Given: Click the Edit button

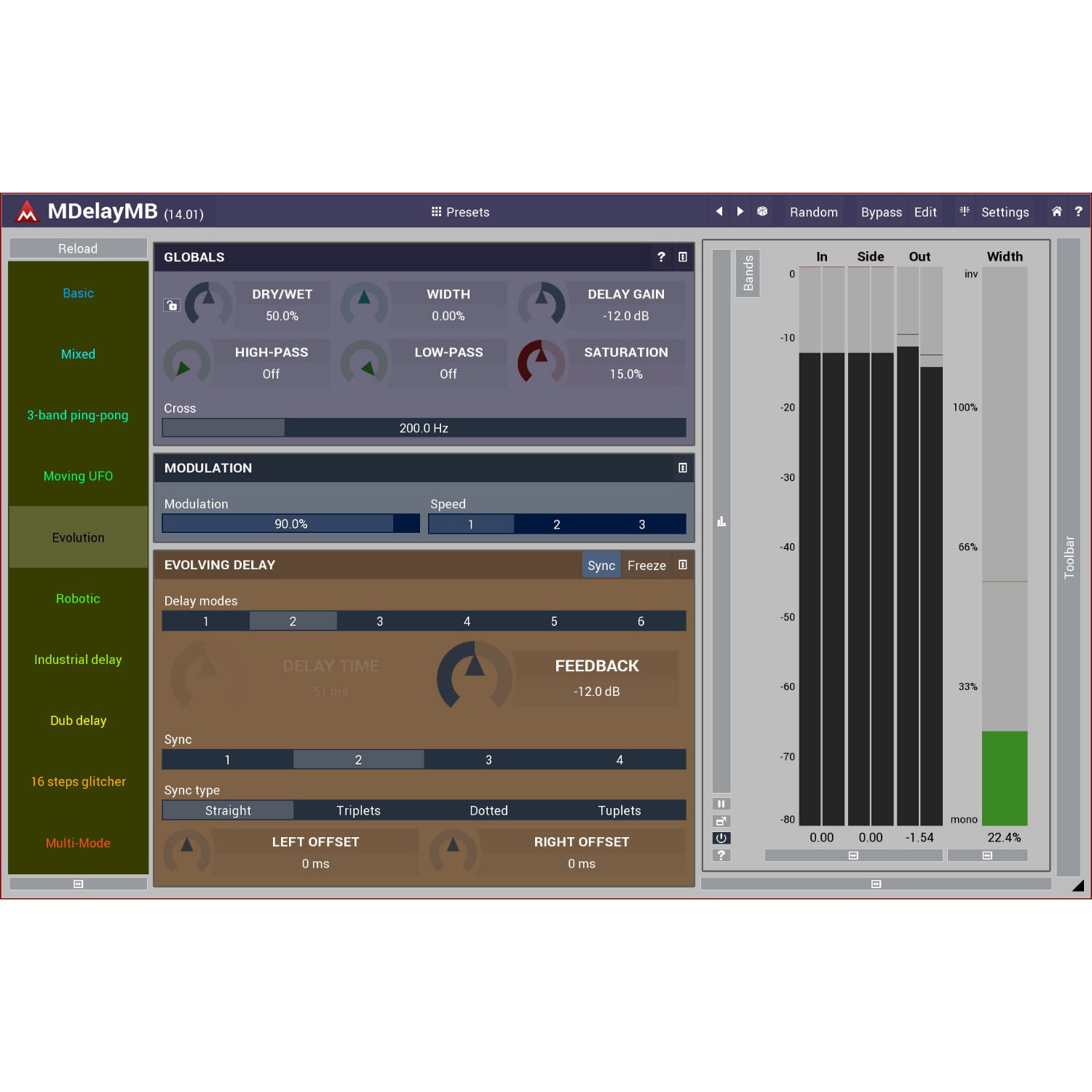Looking at the screenshot, I should [x=925, y=212].
